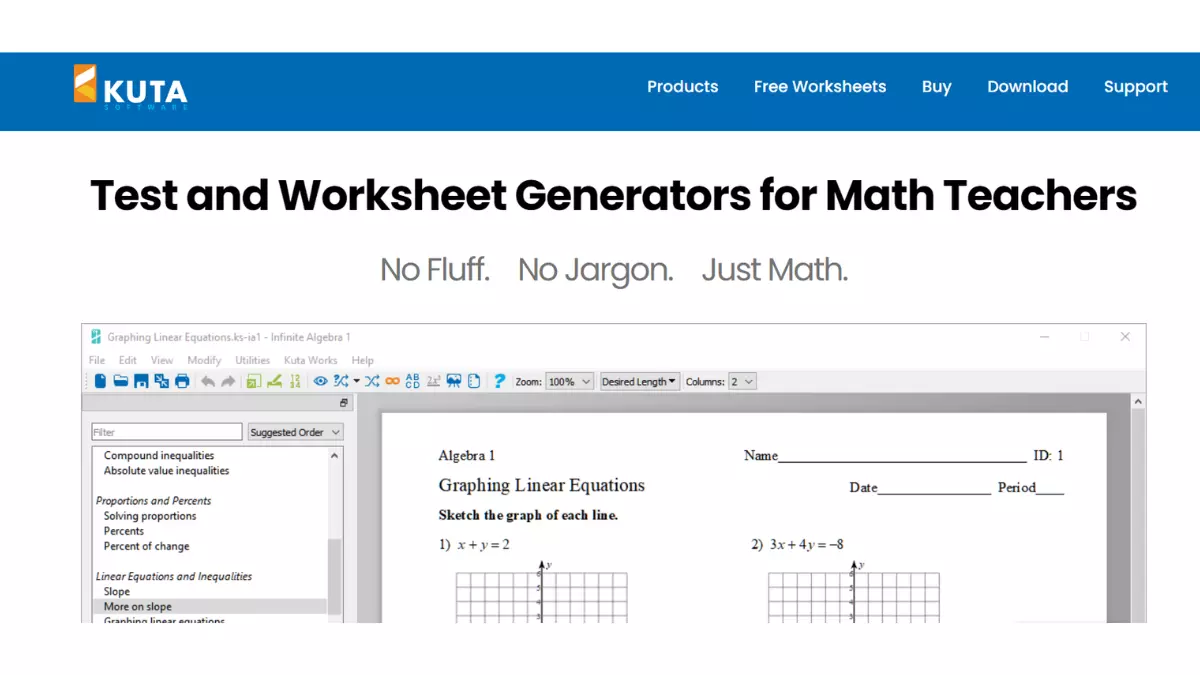Click the Date field on the worksheet
This screenshot has height=675, width=1200.
(x=920, y=488)
